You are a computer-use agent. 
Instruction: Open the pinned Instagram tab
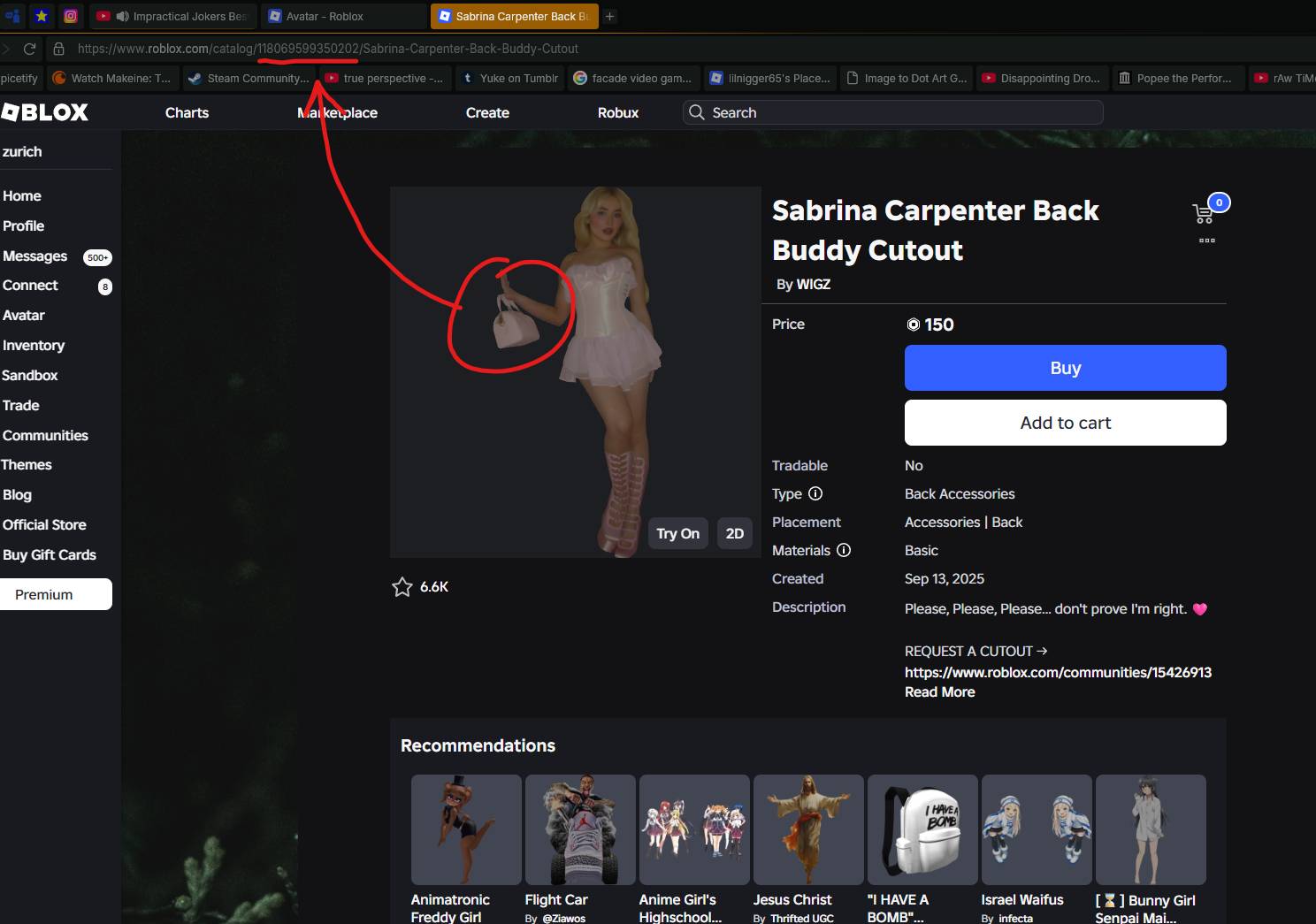[x=71, y=16]
